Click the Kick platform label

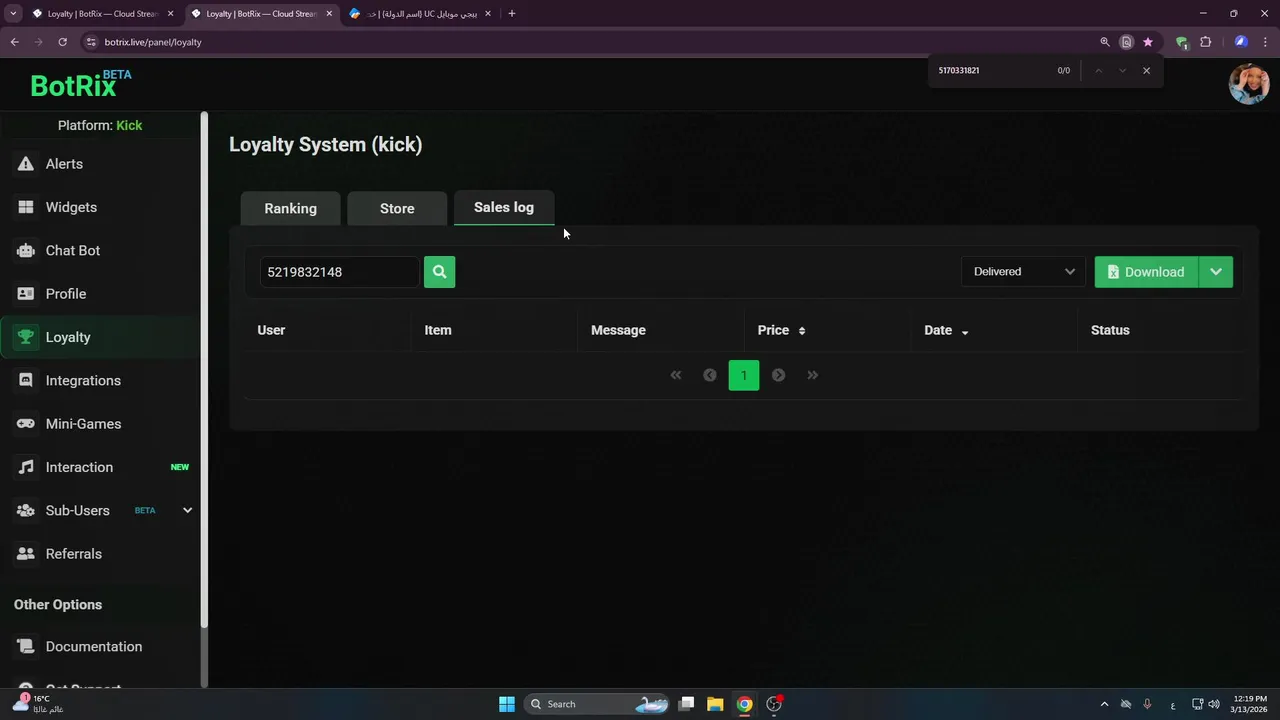pos(129,125)
